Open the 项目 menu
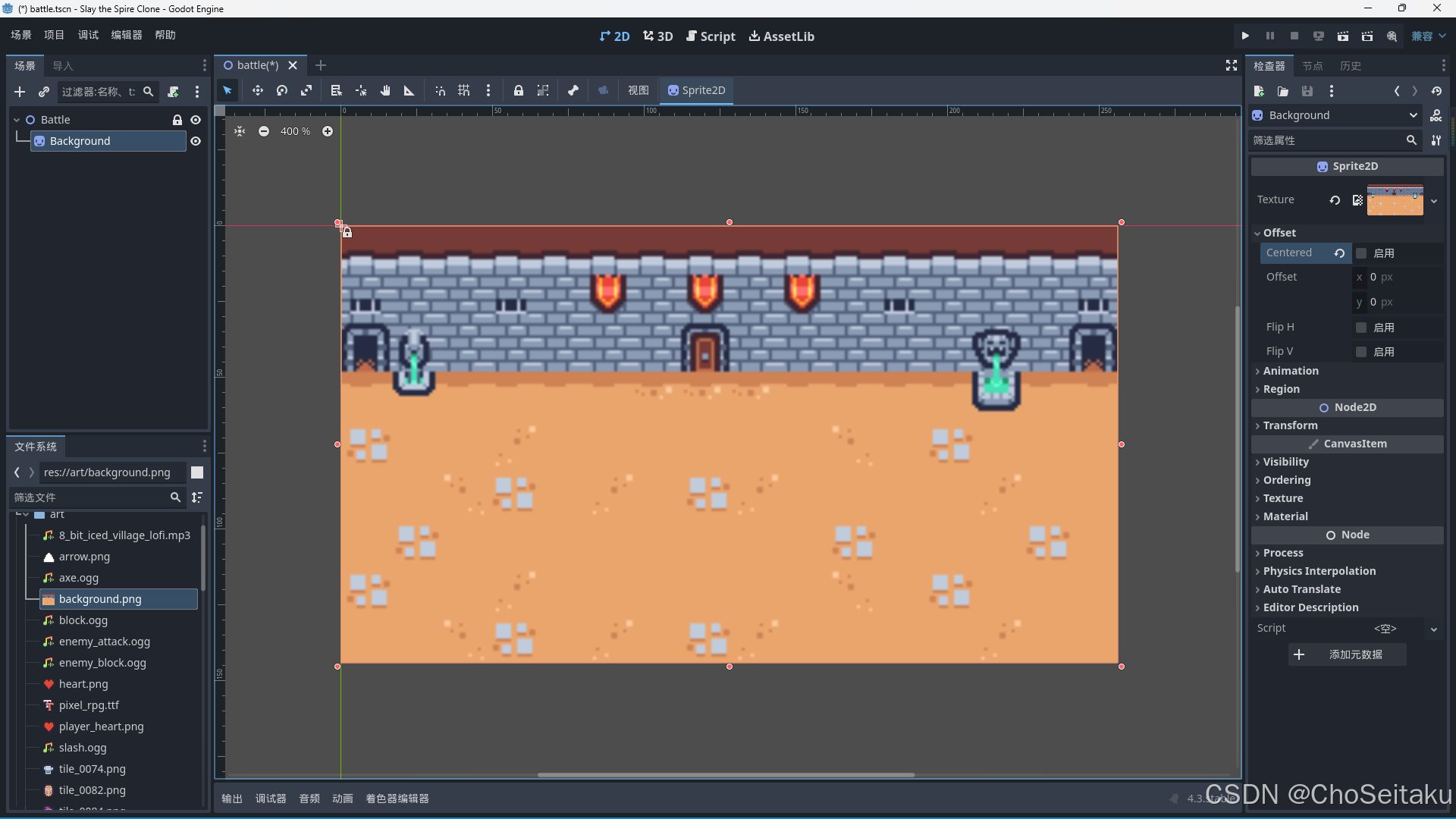 click(x=55, y=35)
